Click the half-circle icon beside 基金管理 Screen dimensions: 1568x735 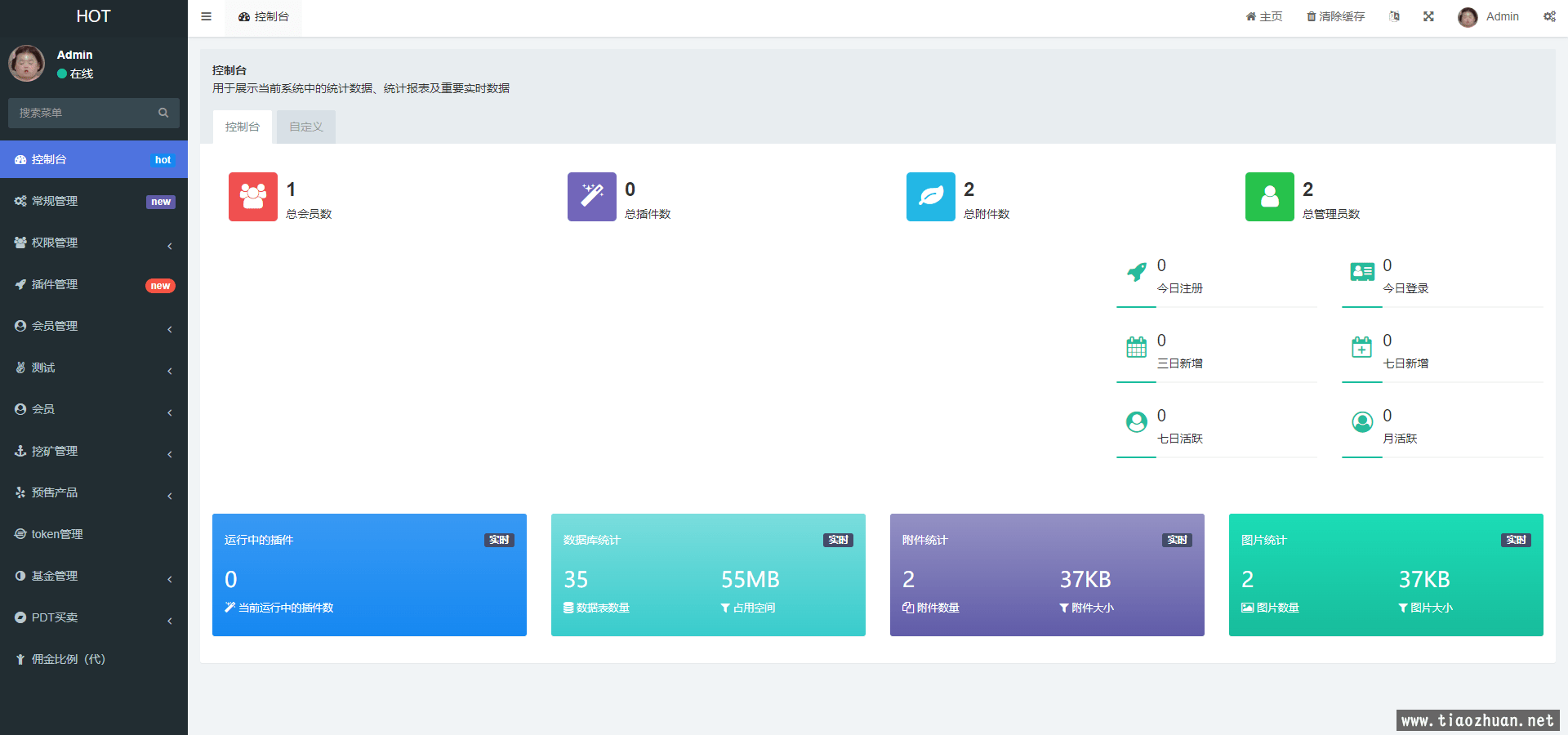point(20,576)
